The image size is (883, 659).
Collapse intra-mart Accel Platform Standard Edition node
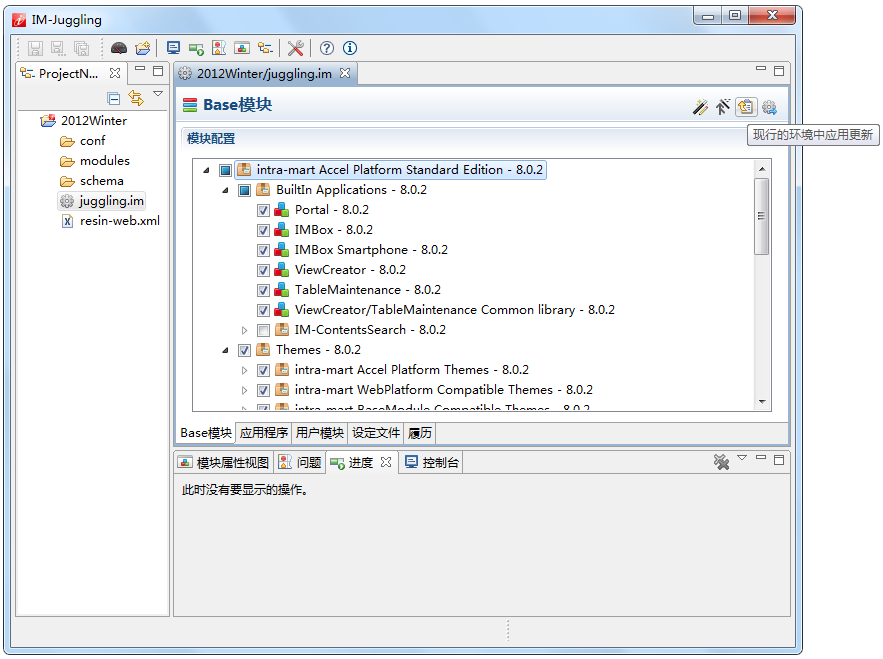point(206,170)
